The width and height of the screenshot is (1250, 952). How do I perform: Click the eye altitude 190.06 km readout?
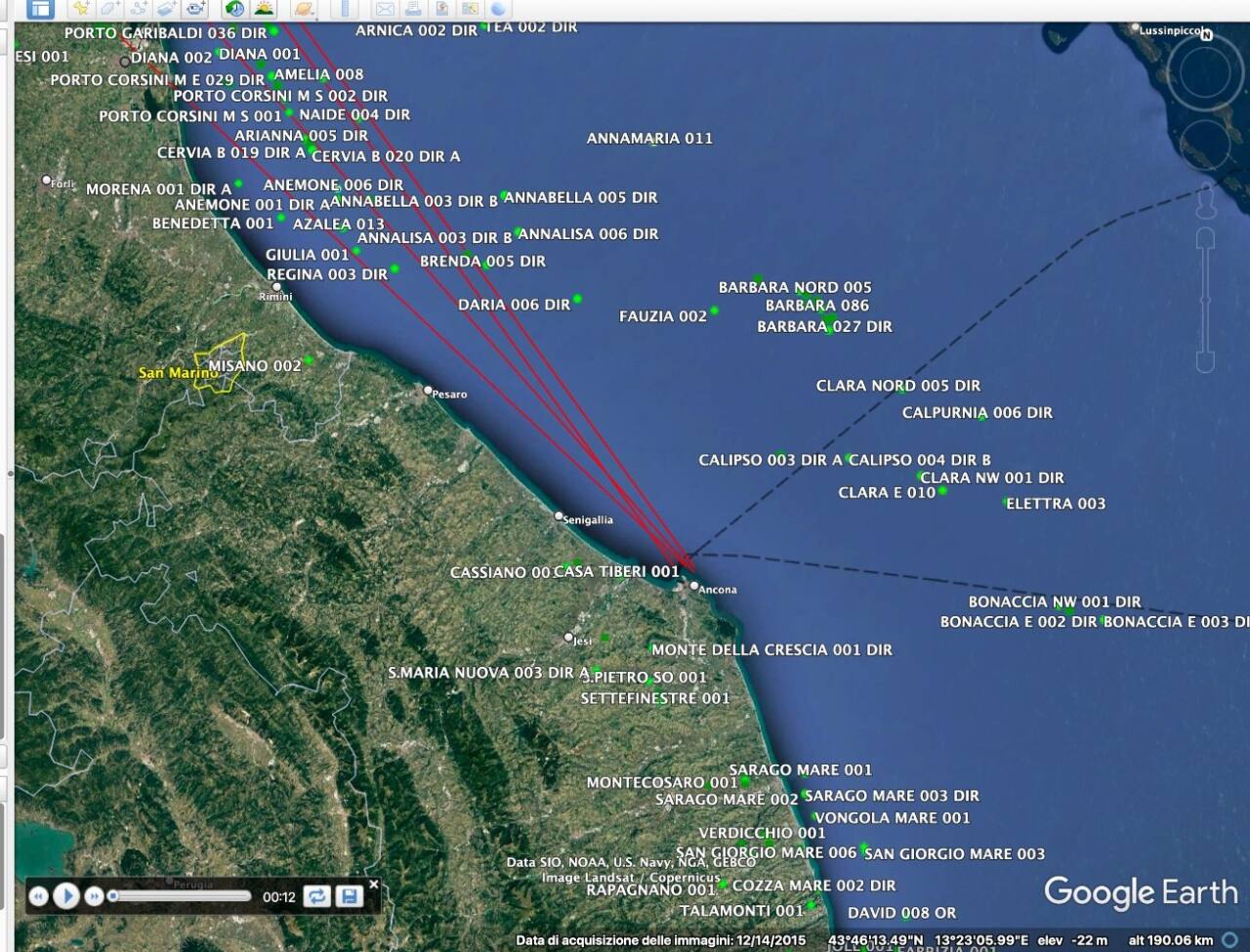point(1171,940)
